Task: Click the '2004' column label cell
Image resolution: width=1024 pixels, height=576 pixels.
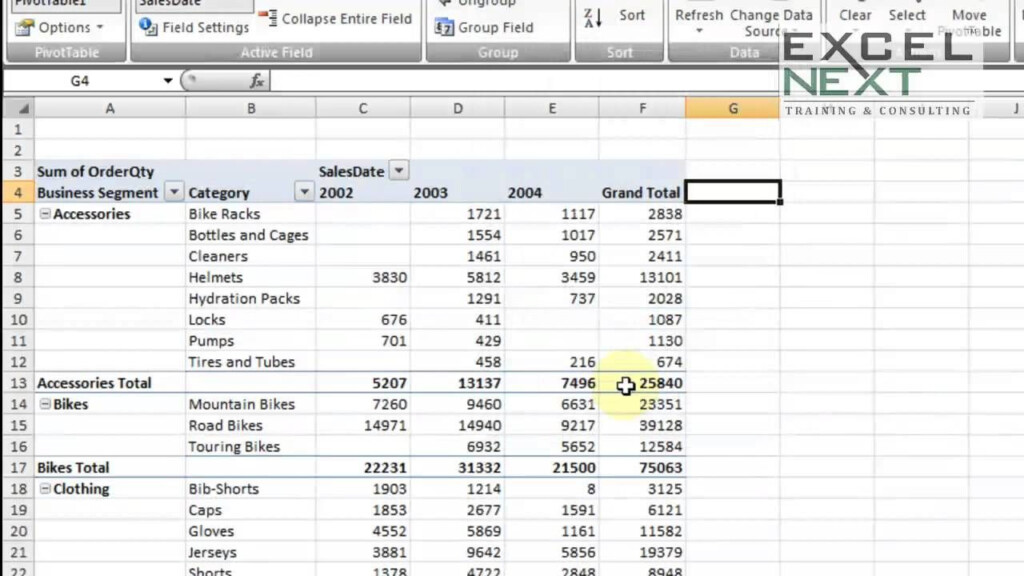Action: pyautogui.click(x=552, y=193)
